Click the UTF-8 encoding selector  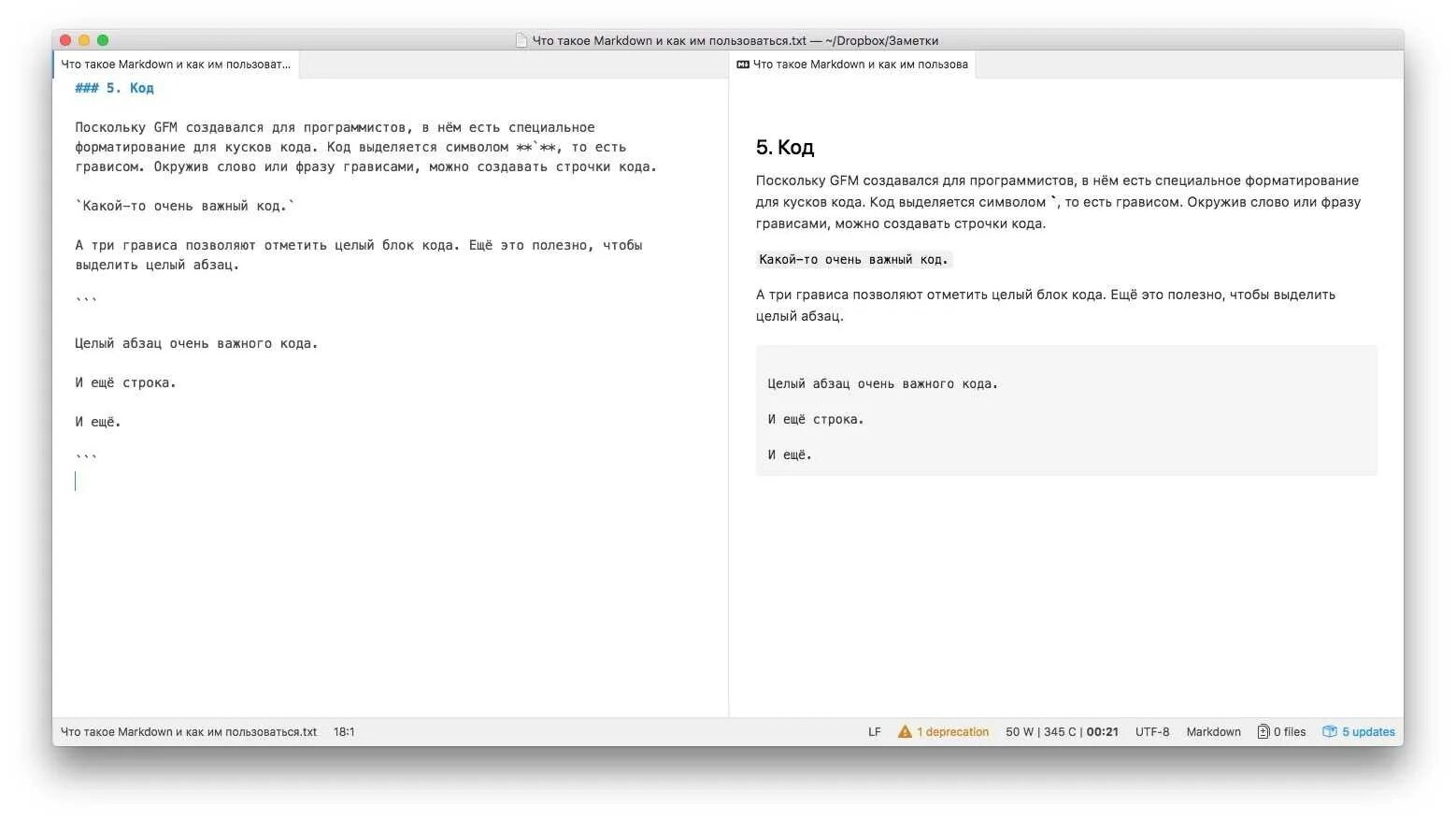1152,732
